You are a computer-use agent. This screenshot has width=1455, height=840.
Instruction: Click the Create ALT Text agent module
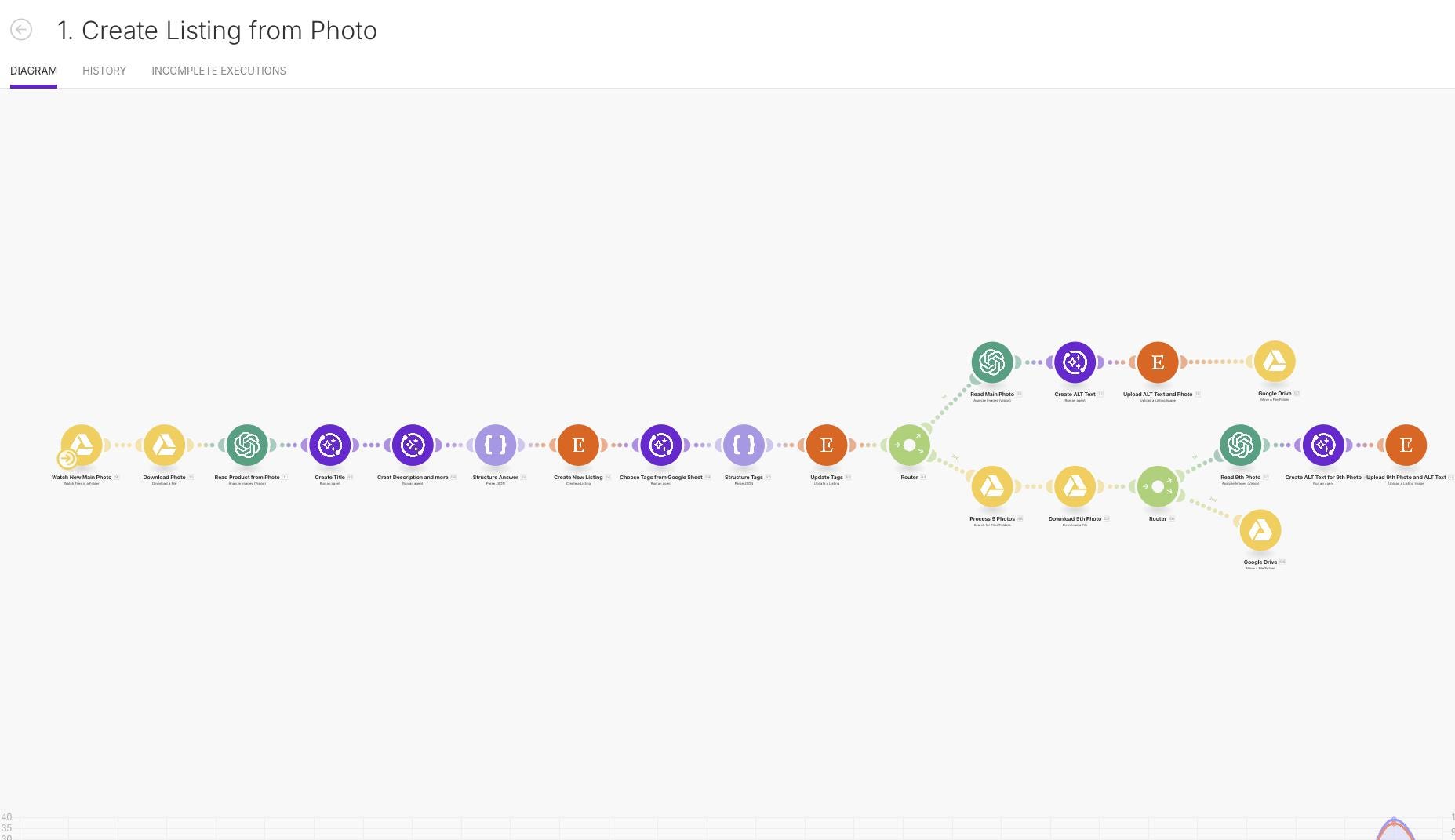pyautogui.click(x=1075, y=362)
